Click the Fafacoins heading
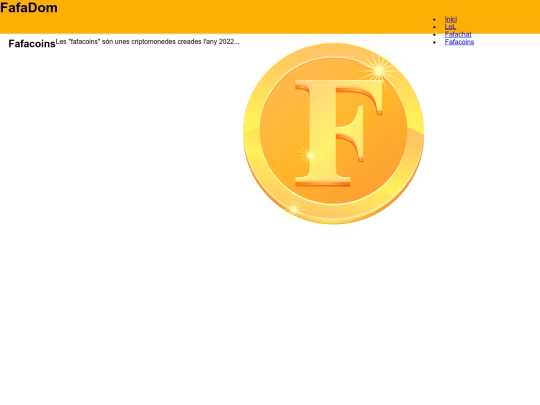This screenshot has height=405, width=540. click(x=32, y=44)
